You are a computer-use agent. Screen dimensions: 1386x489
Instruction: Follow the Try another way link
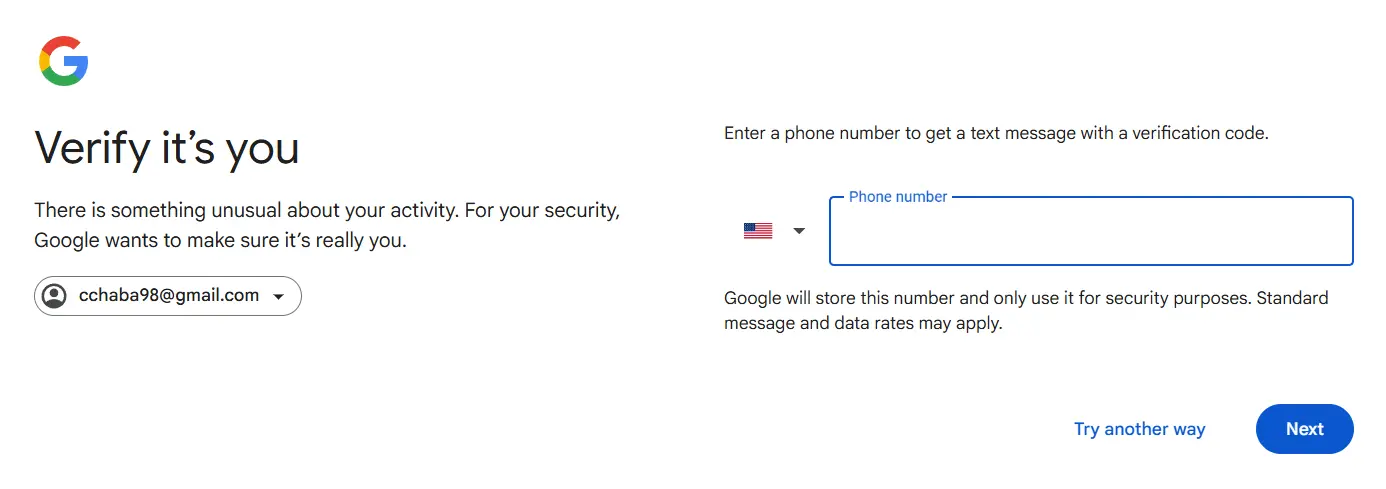tap(1139, 429)
